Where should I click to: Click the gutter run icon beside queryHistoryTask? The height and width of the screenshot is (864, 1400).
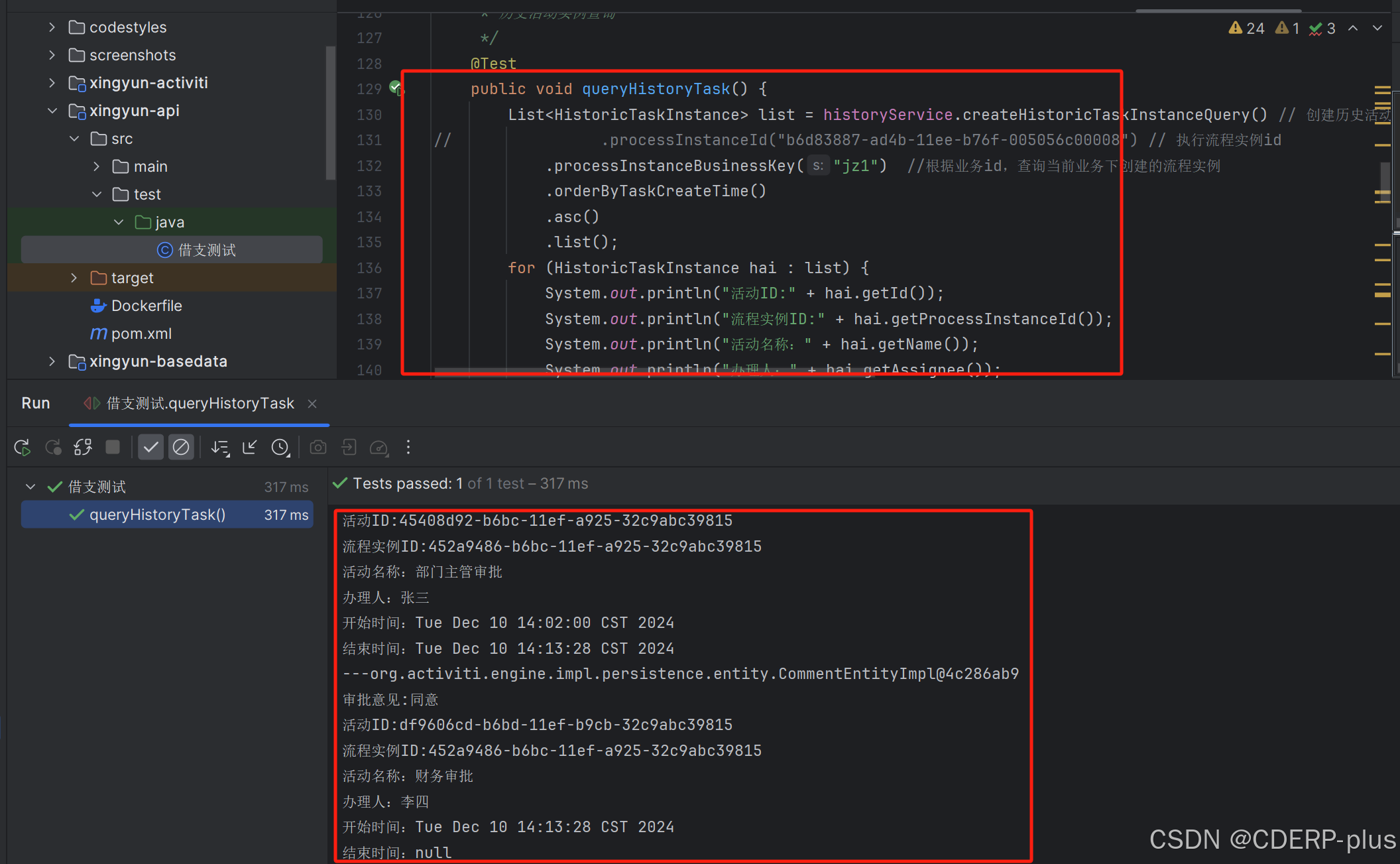396,88
